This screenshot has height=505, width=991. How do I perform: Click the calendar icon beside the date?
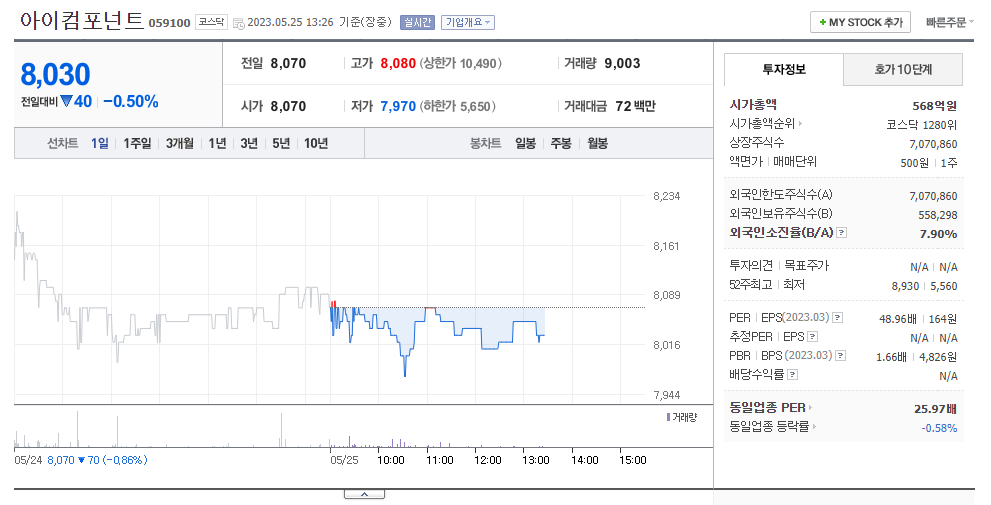(x=238, y=23)
